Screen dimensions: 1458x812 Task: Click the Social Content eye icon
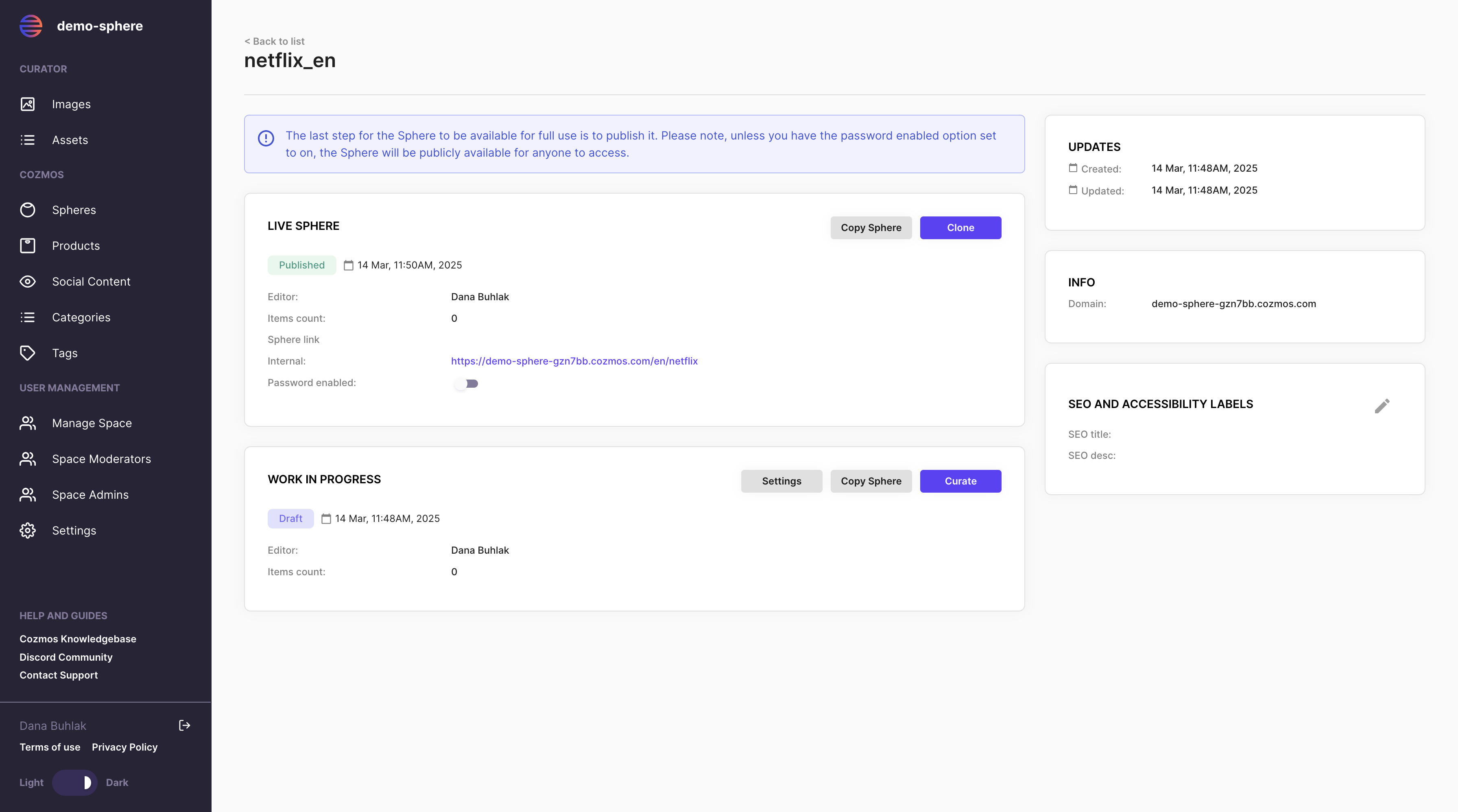(x=28, y=281)
